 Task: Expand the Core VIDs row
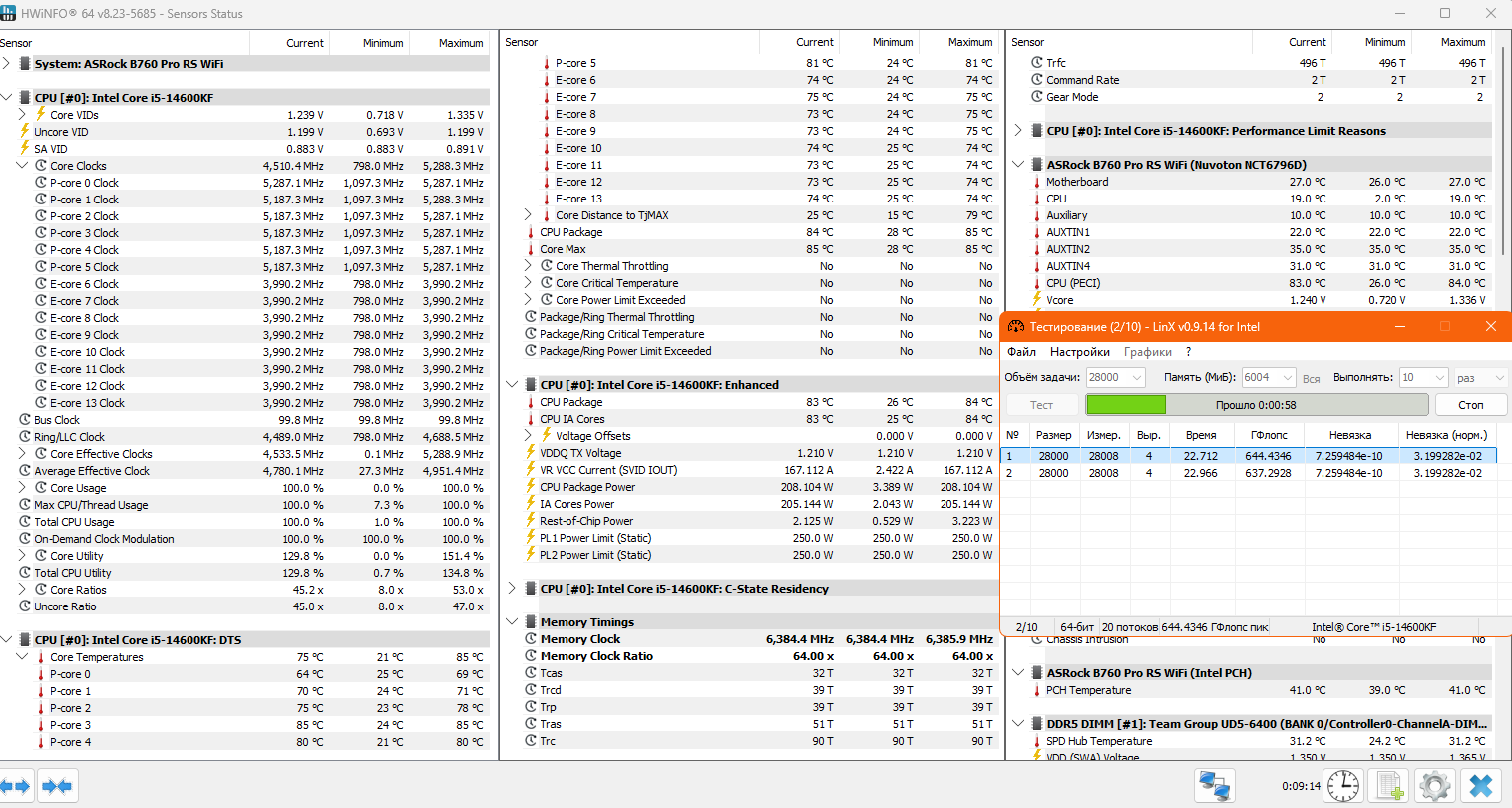(22, 115)
